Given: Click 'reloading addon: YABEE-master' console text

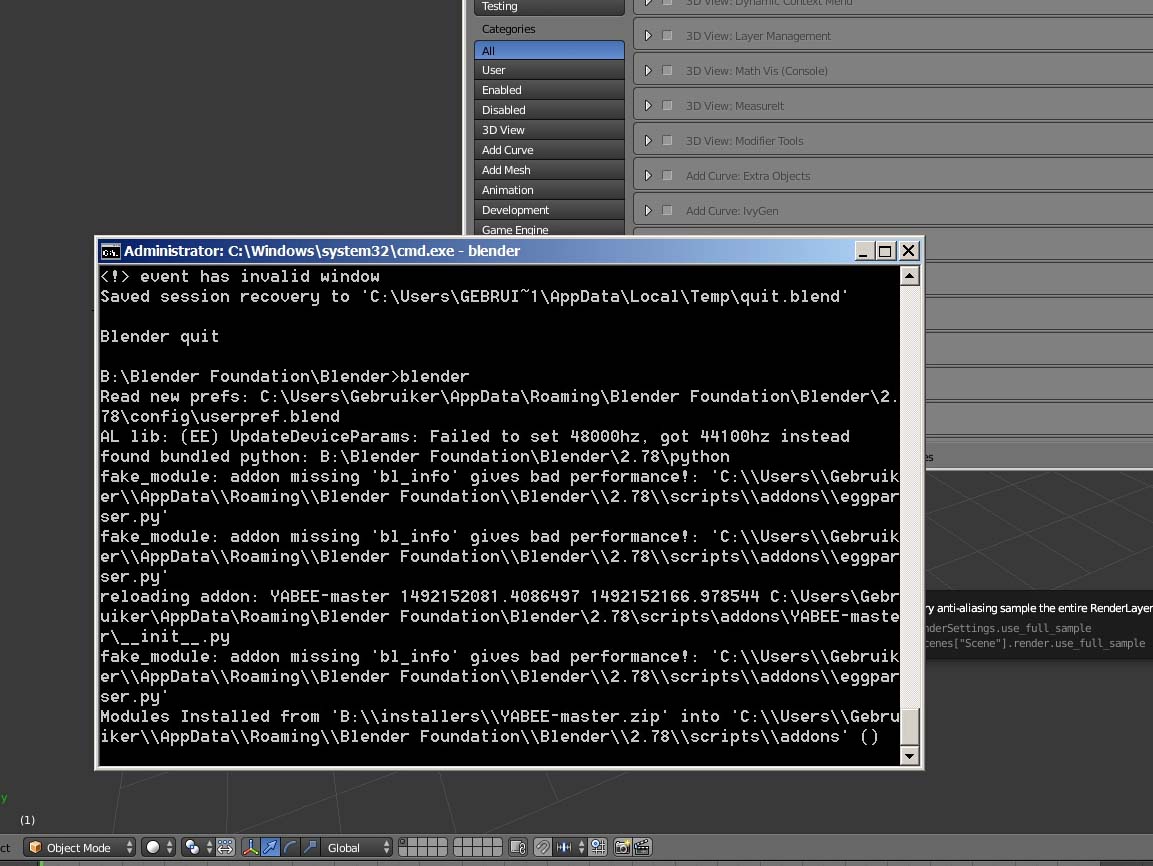Looking at the screenshot, I should click(x=245, y=597).
